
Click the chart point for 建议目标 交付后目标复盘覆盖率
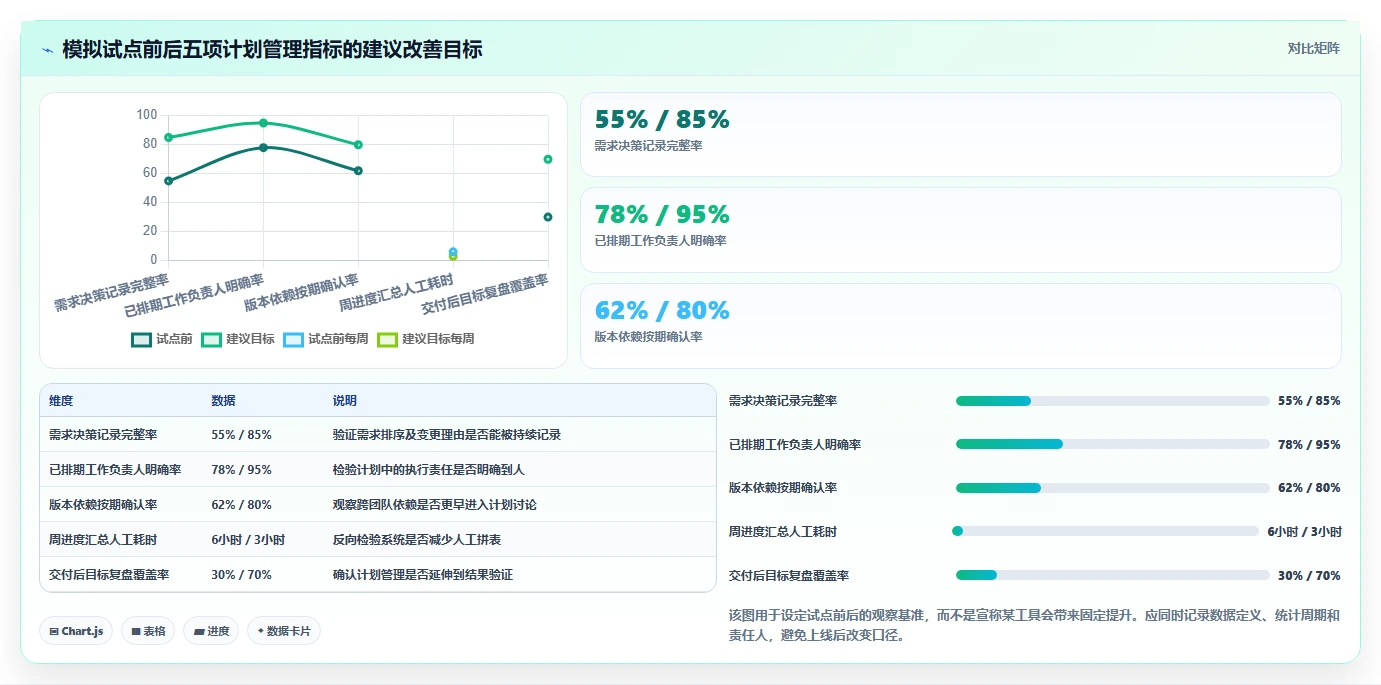point(548,159)
